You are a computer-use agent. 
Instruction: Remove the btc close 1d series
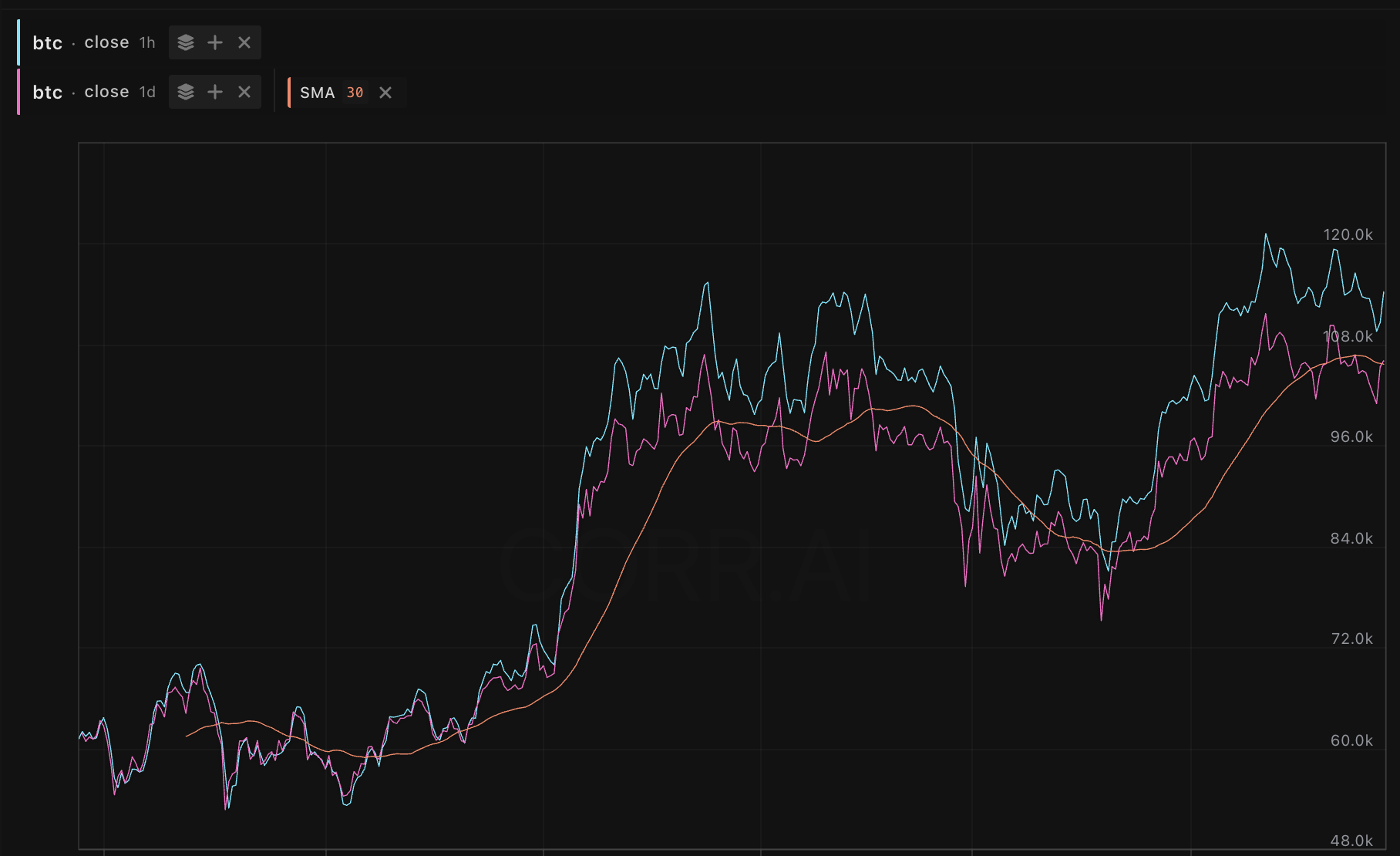244,92
